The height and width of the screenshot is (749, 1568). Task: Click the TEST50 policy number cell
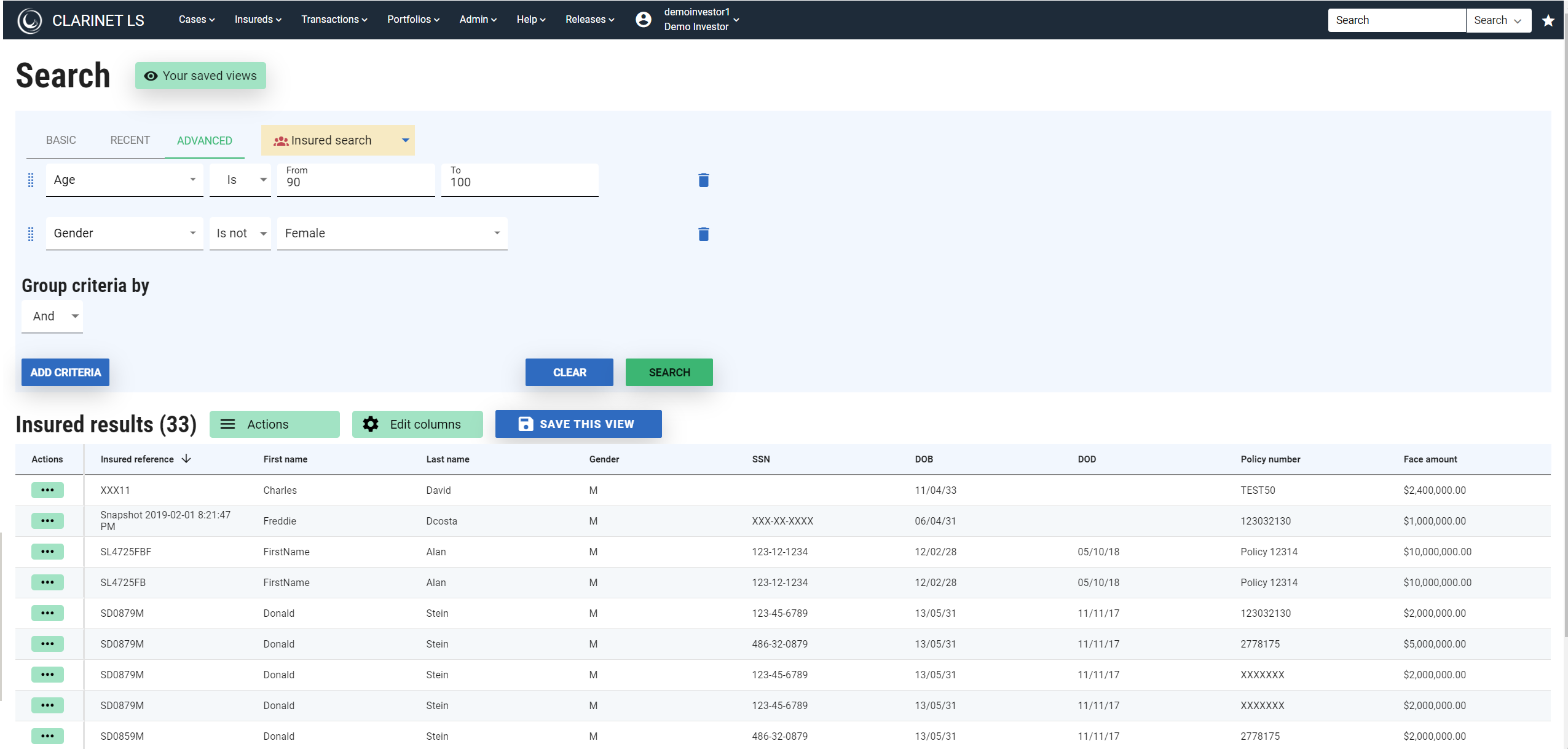1258,490
